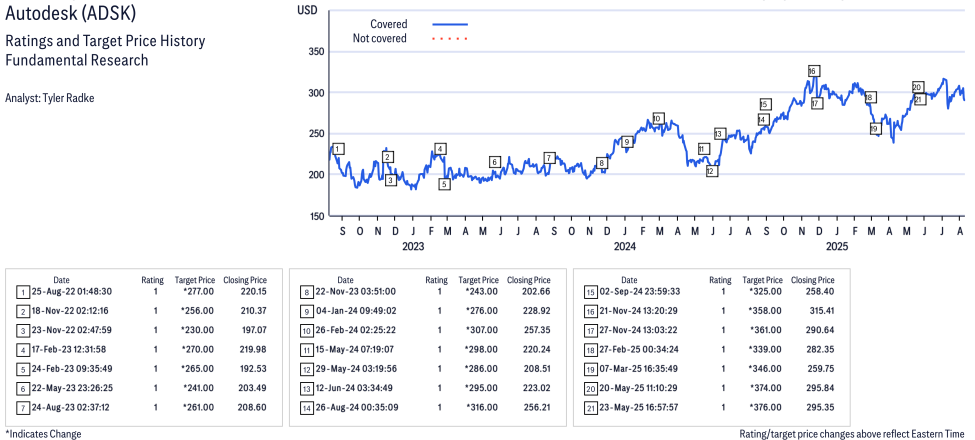Screen dimensions: 975x440
Task: Click the date 22-Nov-23 03:51:00
Action: [356, 291]
